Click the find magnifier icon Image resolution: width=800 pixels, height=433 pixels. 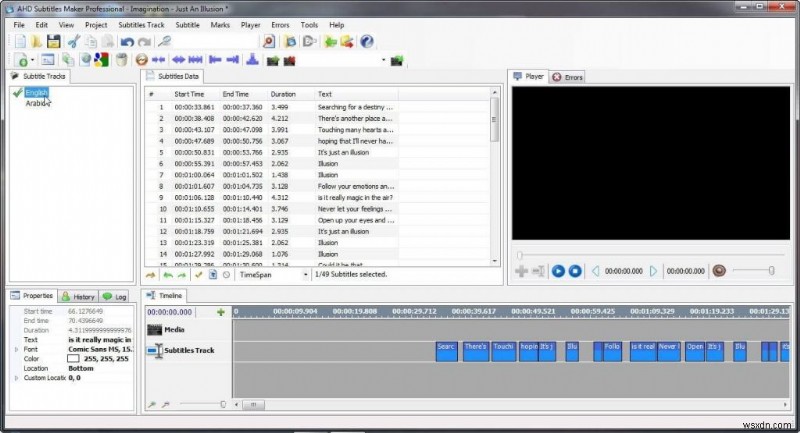pos(165,42)
